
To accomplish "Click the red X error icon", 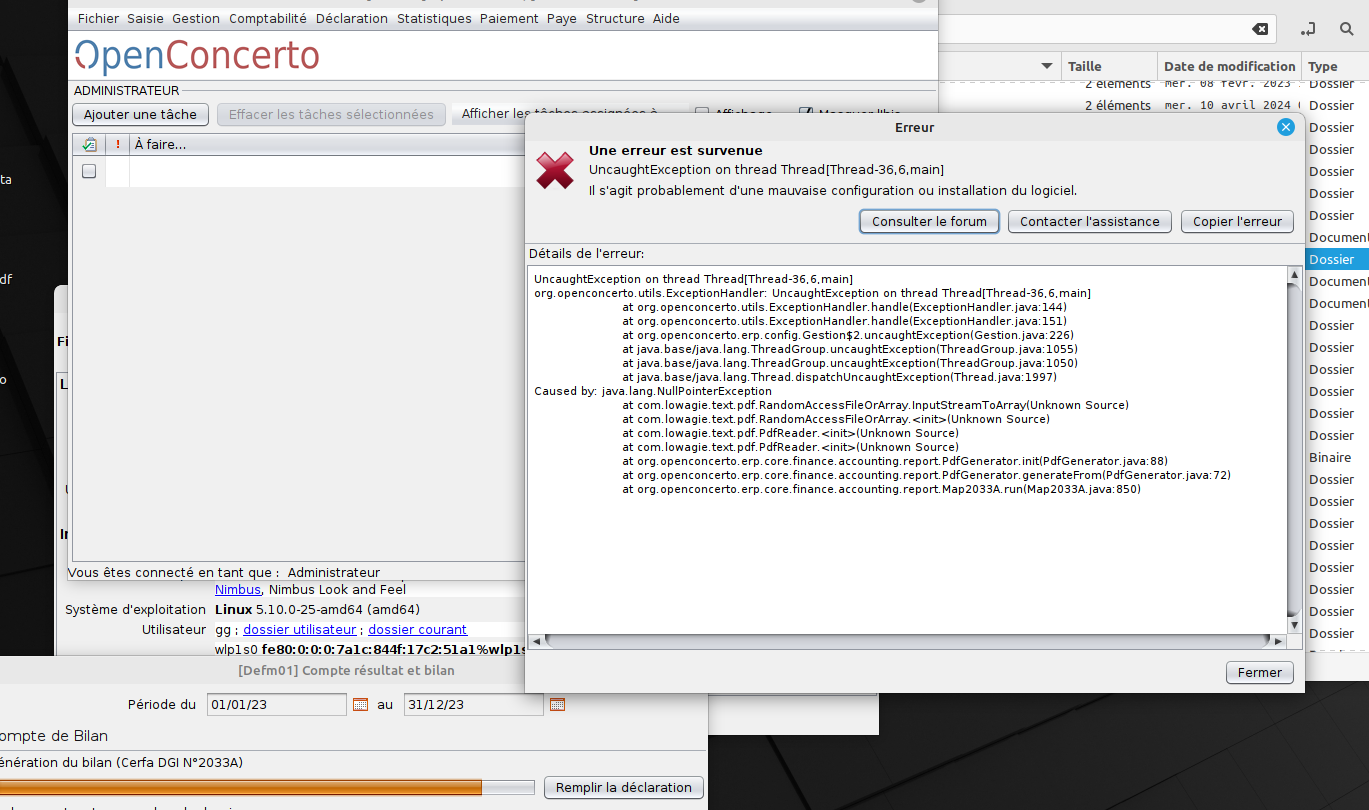I will click(555, 171).
